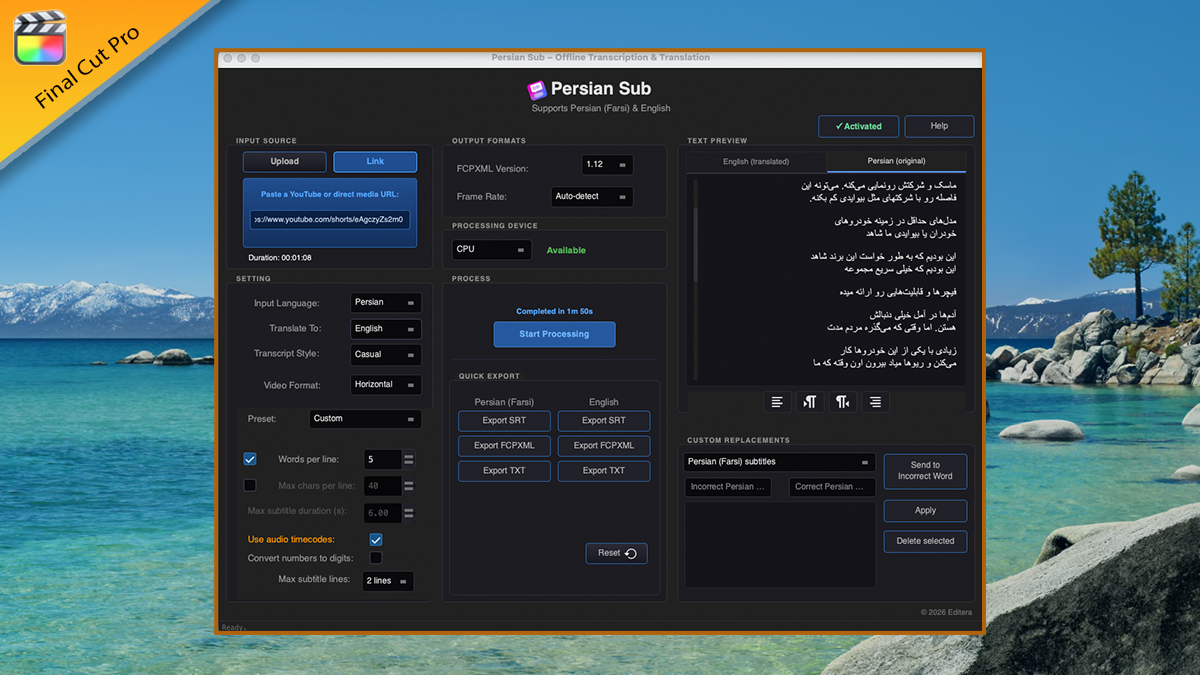This screenshot has width=1200, height=675.
Task: Export SRT for Persian (Farsi)
Action: 504,420
